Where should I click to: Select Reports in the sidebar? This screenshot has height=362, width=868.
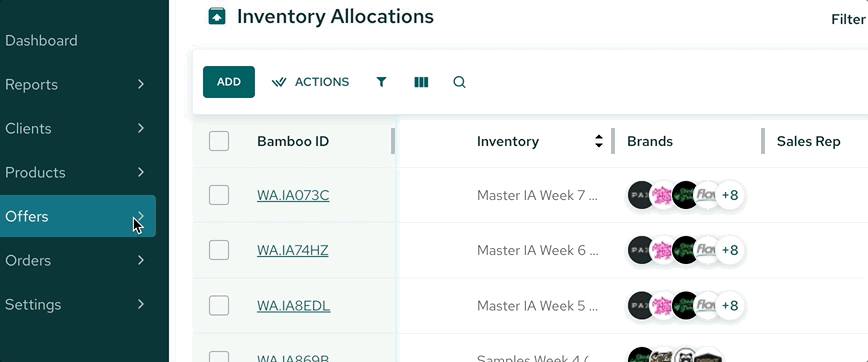pos(32,85)
